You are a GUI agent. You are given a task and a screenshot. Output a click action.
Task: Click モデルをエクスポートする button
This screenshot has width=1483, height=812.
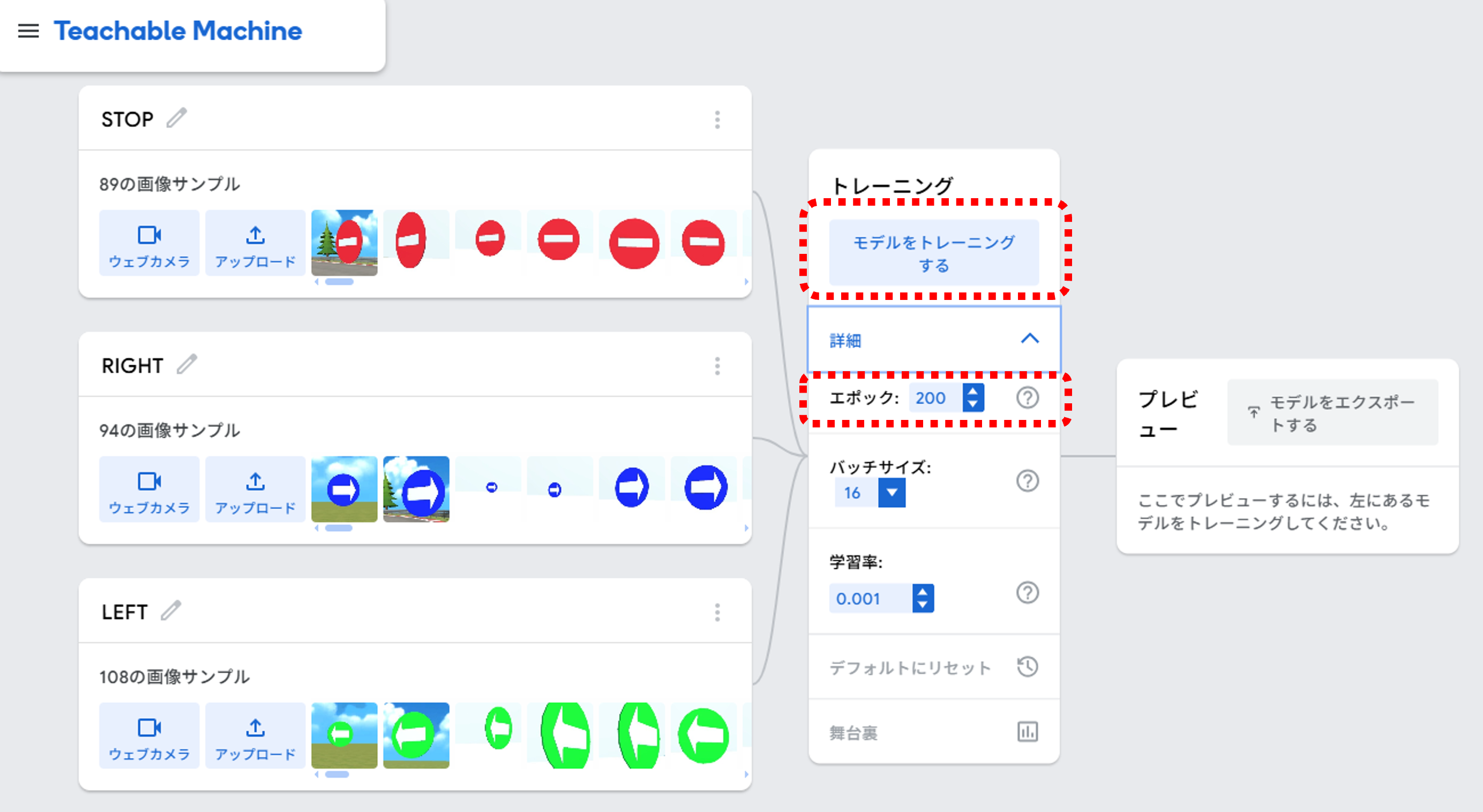pos(1332,412)
